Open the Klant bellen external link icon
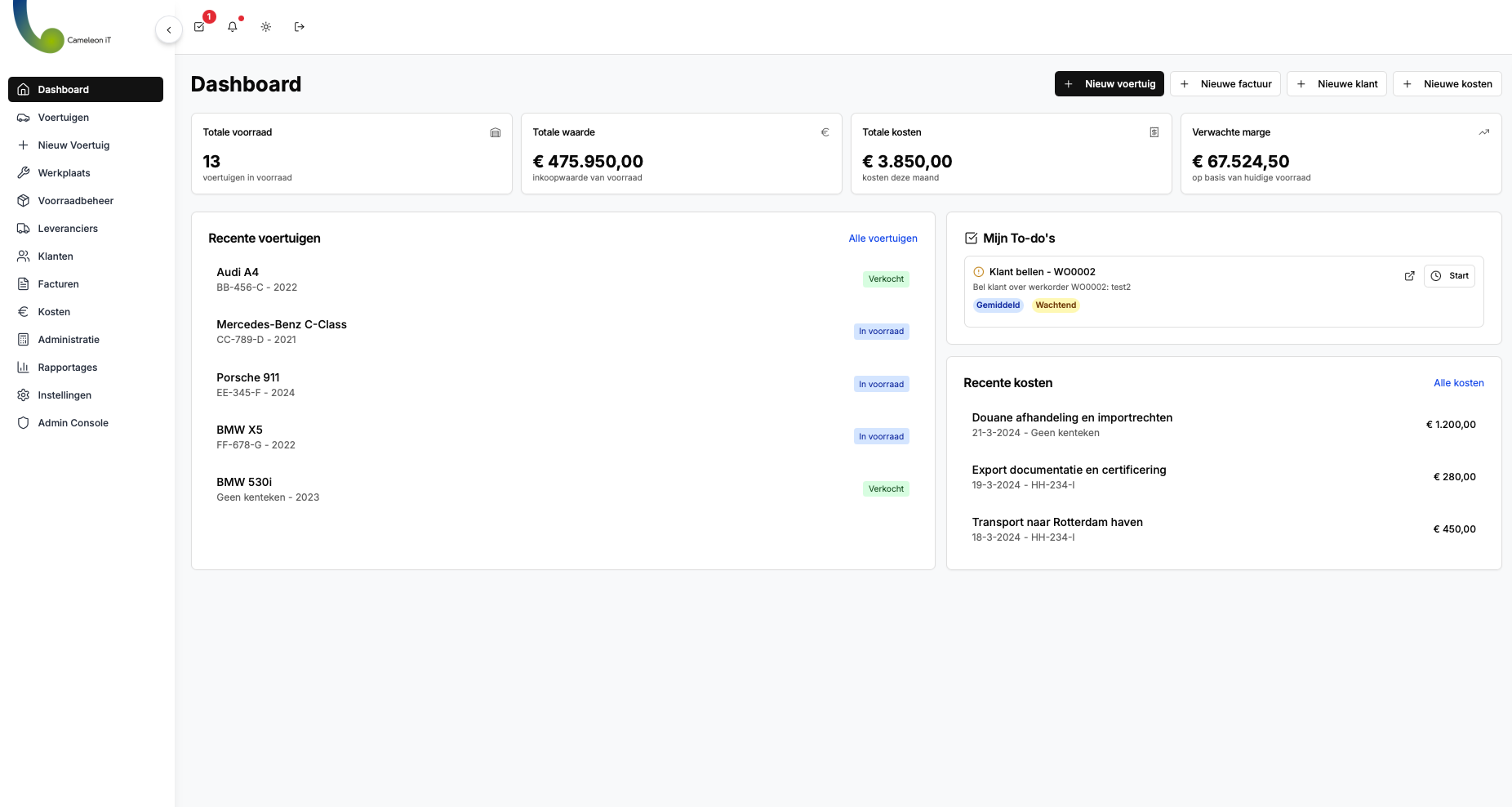 click(x=1409, y=276)
